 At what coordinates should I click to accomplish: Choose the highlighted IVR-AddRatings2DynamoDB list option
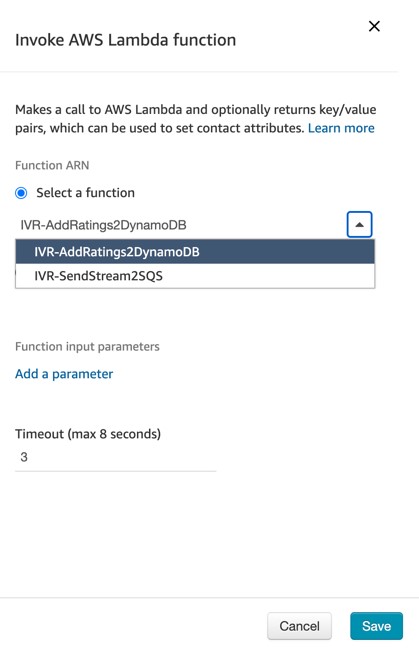point(195,252)
